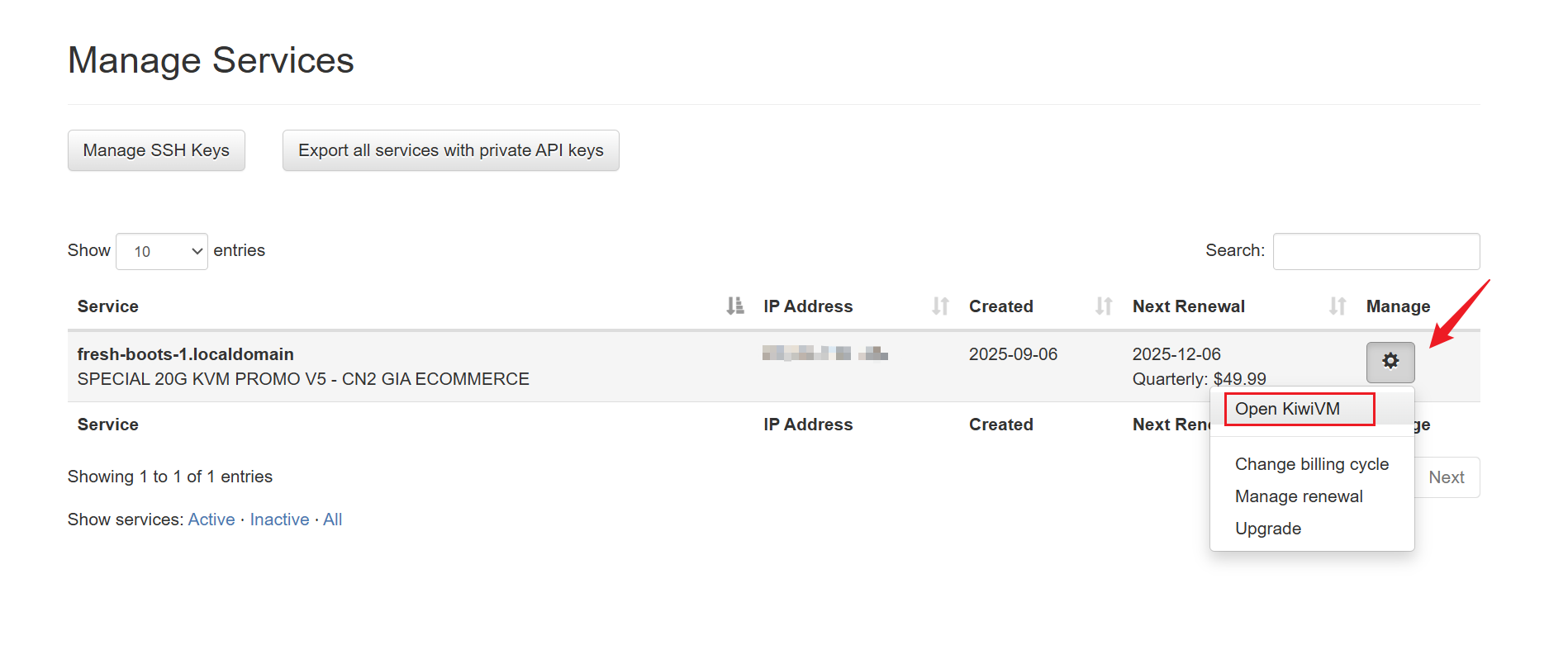Click the gear icon in Manage column
This screenshot has height=669, width=1568.
coord(1390,362)
